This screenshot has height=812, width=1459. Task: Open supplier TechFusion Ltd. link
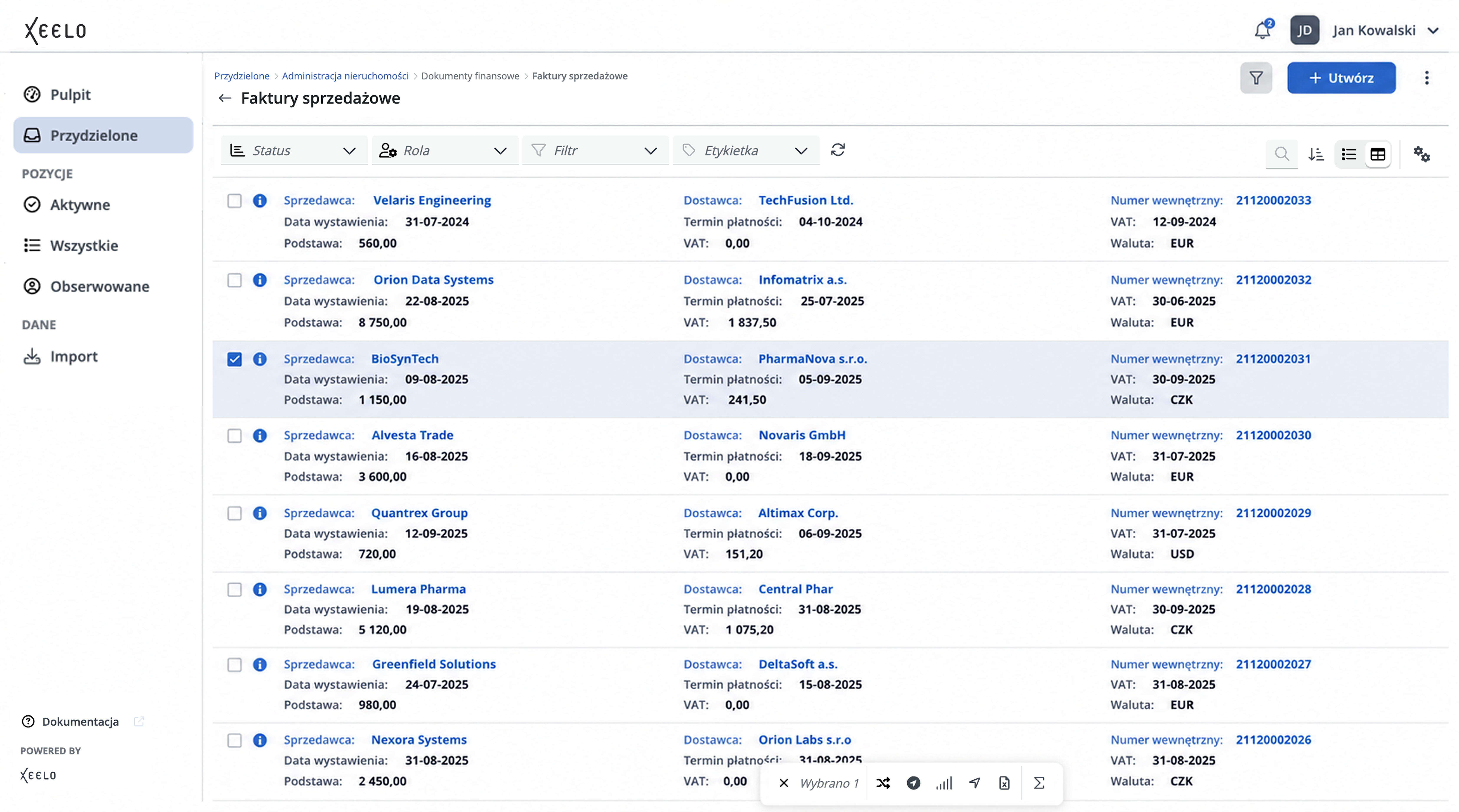(x=805, y=200)
